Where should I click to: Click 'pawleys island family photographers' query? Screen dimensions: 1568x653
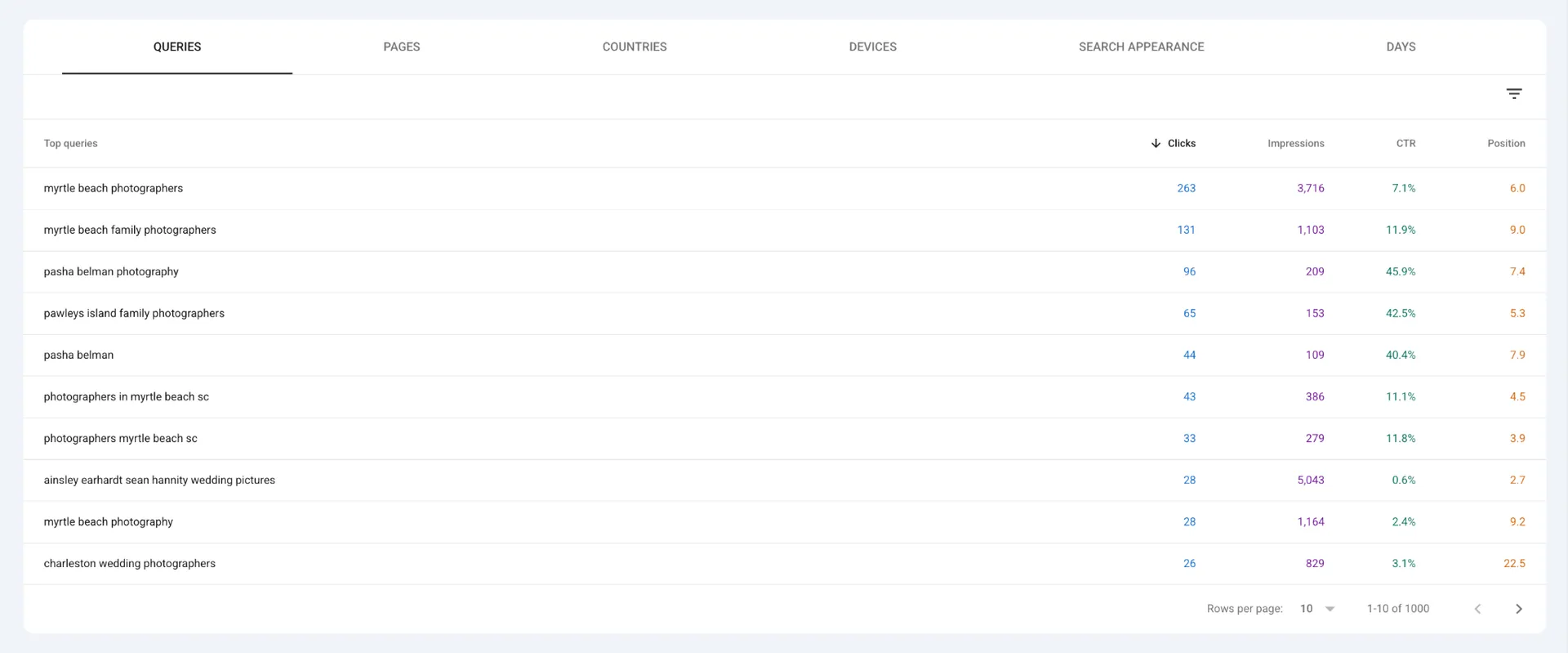134,313
